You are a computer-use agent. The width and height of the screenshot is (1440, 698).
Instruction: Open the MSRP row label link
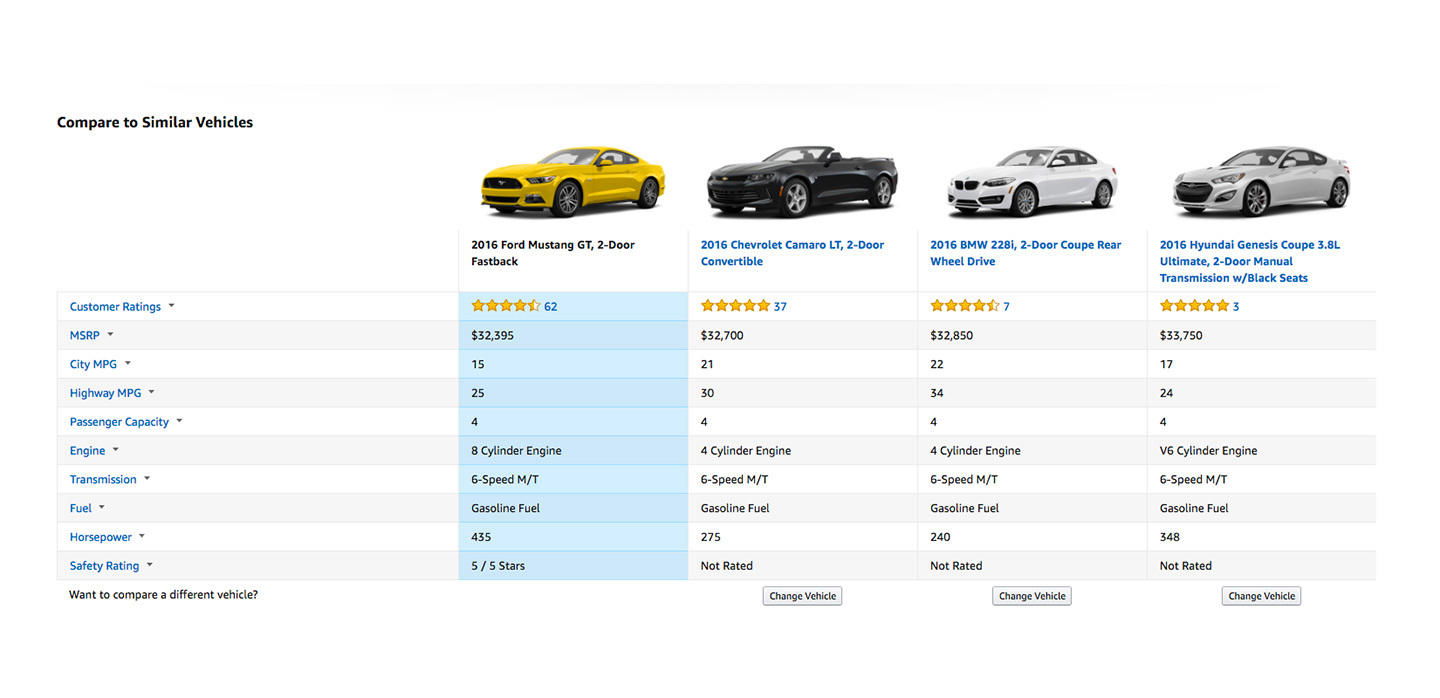point(85,336)
